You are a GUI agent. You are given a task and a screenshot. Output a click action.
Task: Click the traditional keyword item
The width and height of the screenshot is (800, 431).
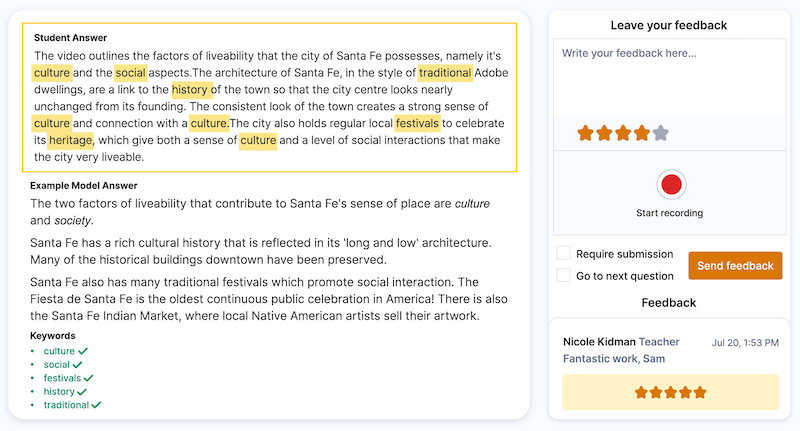pyautogui.click(x=66, y=405)
